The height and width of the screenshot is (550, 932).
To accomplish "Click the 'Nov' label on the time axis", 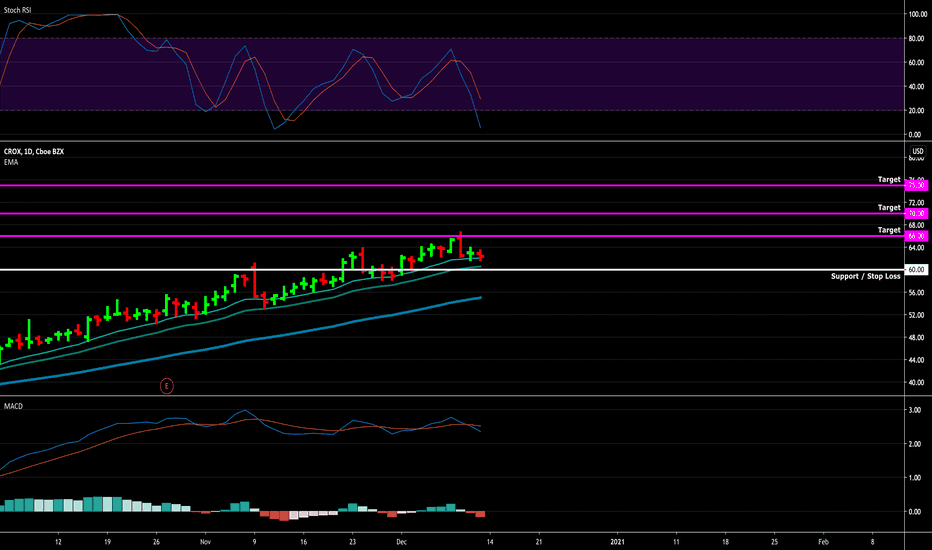I will pos(205,542).
